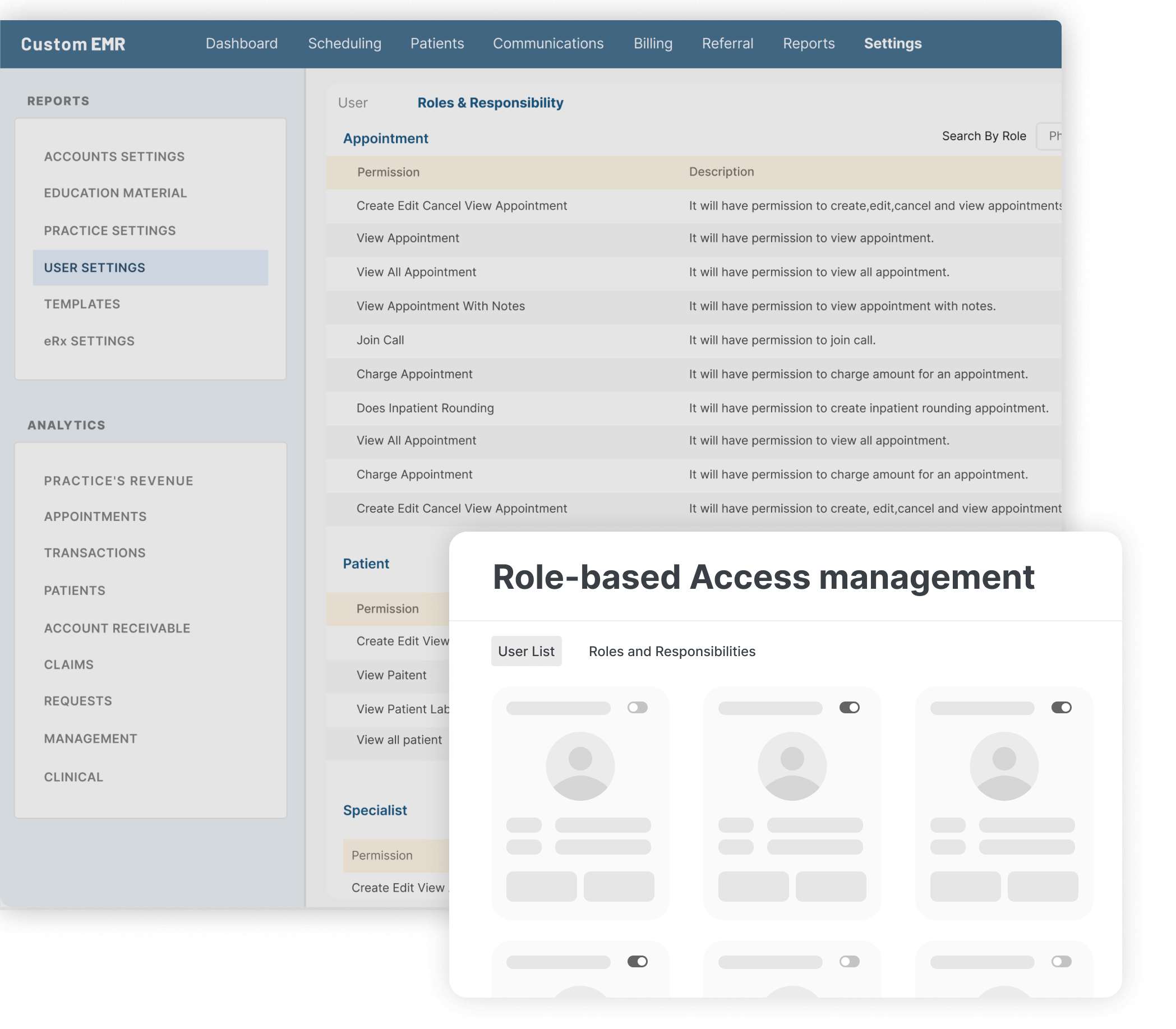The image size is (1176, 1029).
Task: Open the Roles and Responsibilities tab
Action: (x=672, y=650)
